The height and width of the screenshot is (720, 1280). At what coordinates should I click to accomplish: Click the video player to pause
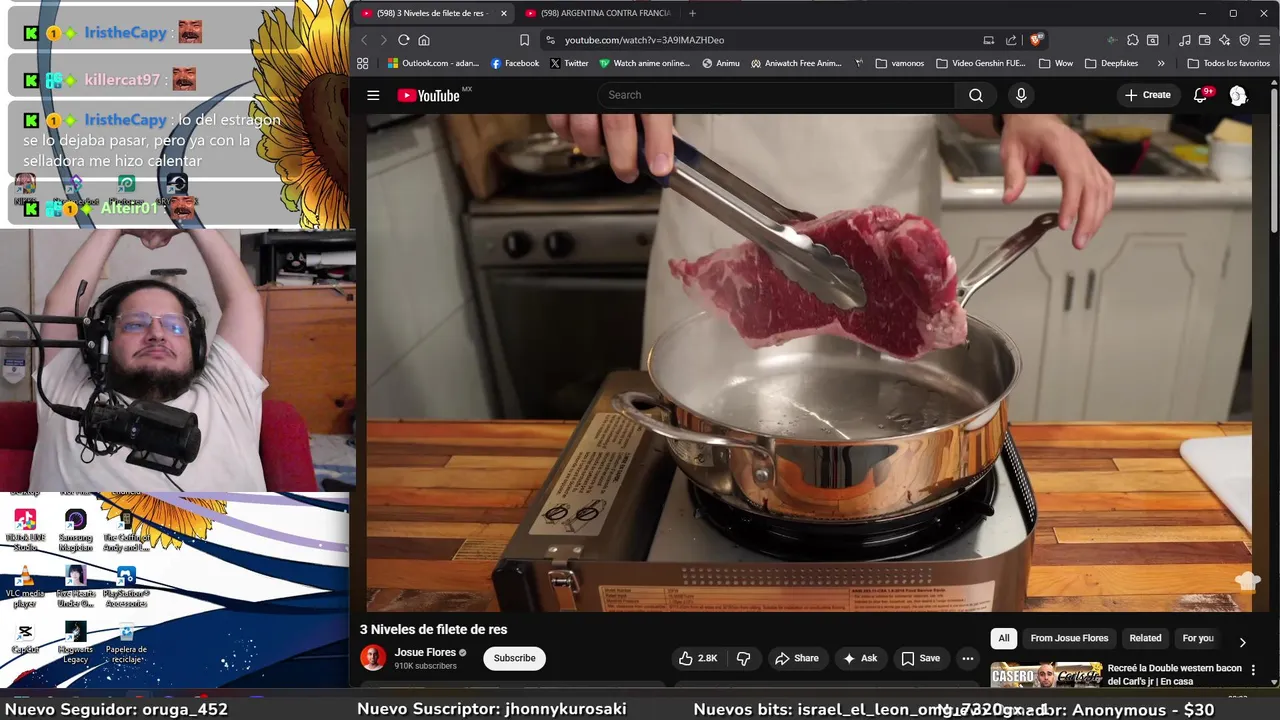pos(808,362)
